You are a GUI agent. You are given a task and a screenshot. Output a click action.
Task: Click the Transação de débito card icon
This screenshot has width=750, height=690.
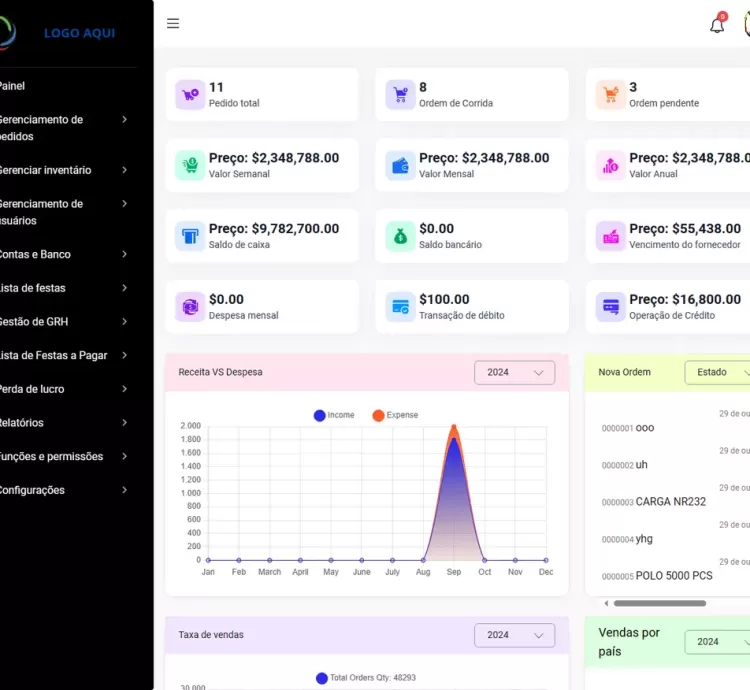pos(400,306)
